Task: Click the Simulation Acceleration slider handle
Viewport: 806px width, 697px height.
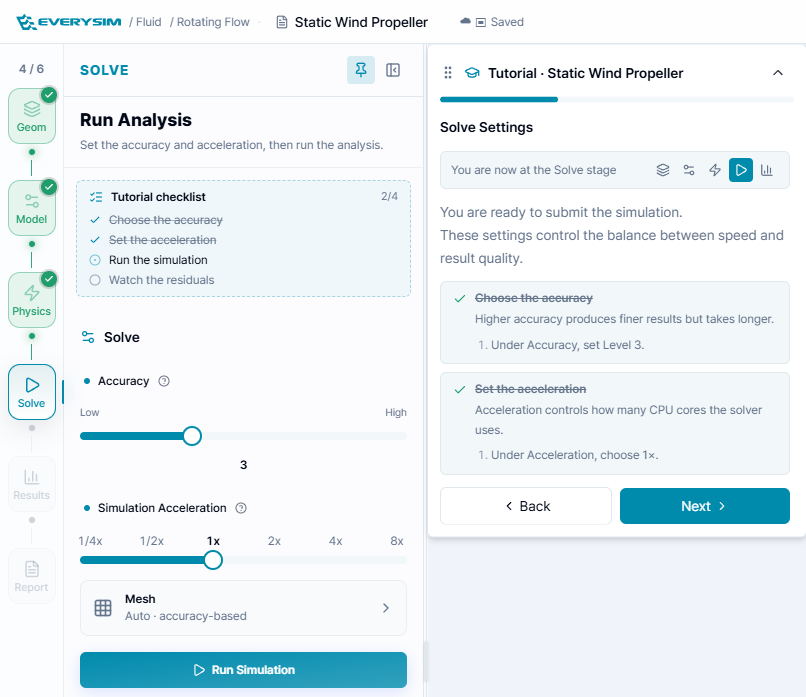Action: (213, 560)
